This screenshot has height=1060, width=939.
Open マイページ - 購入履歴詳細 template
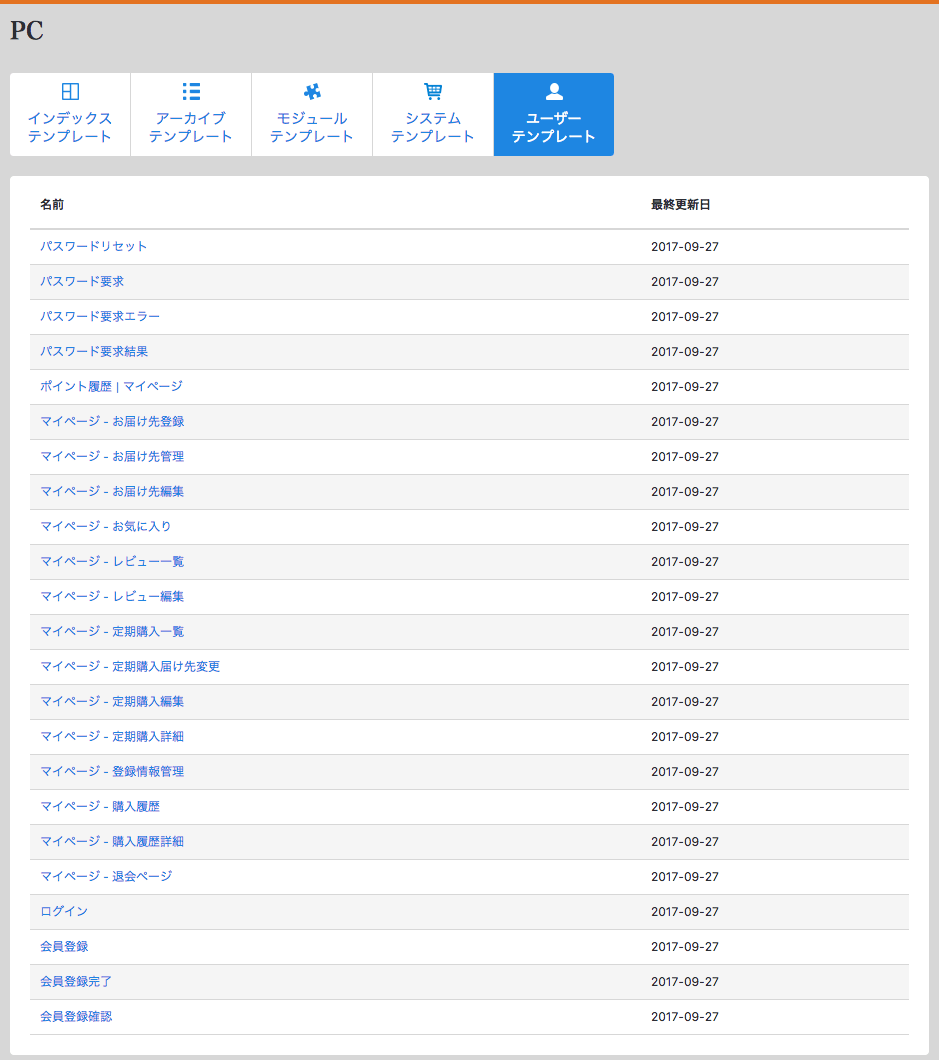[112, 841]
